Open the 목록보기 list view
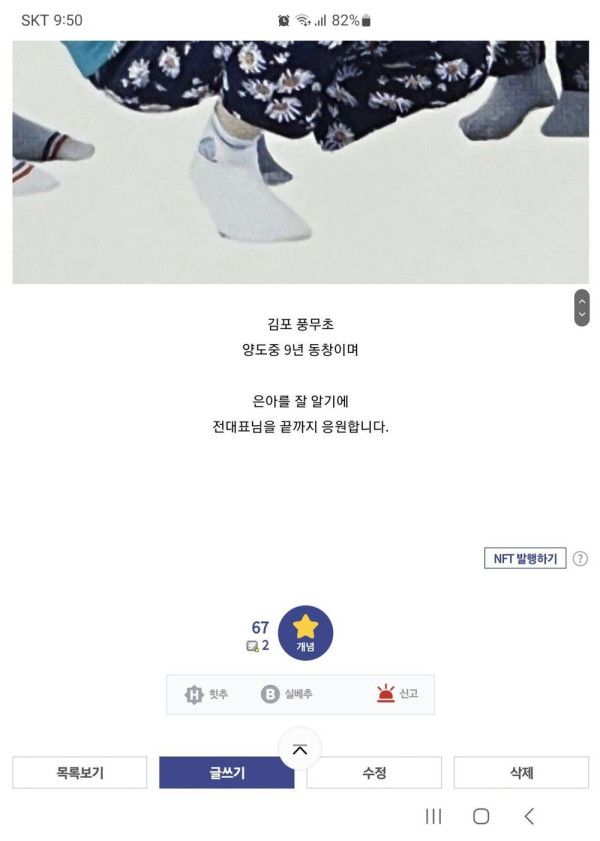This screenshot has width=600, height=841. 79,772
